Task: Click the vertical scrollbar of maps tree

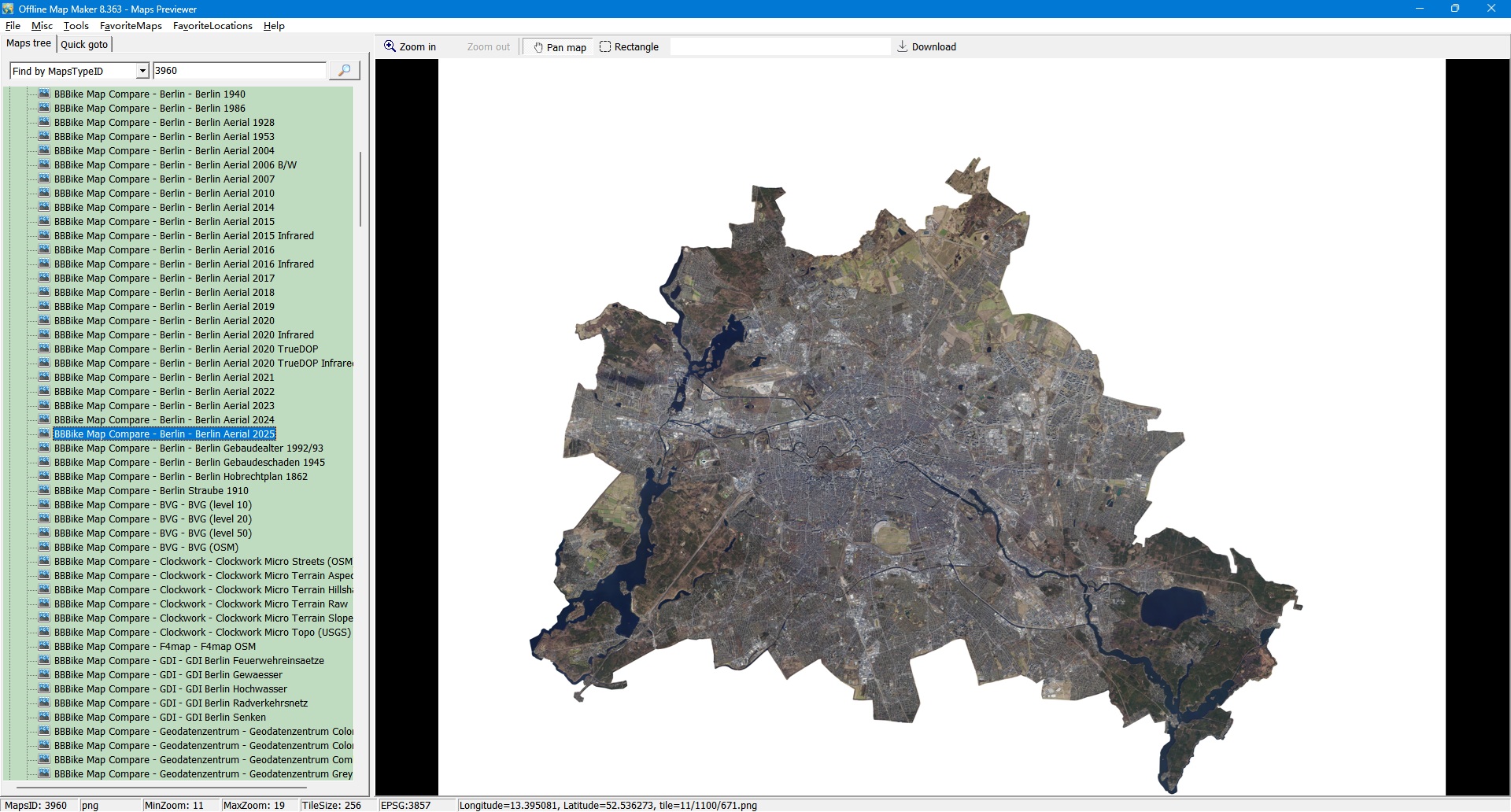Action: (x=360, y=189)
